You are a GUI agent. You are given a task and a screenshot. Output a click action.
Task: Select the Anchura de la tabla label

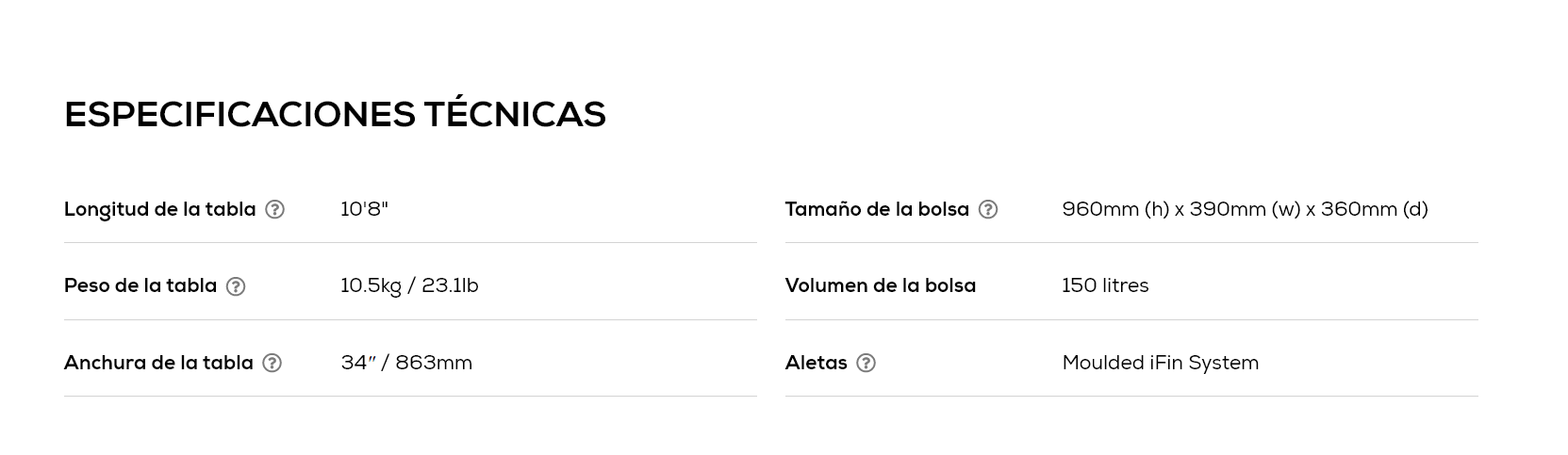pyautogui.click(x=158, y=363)
